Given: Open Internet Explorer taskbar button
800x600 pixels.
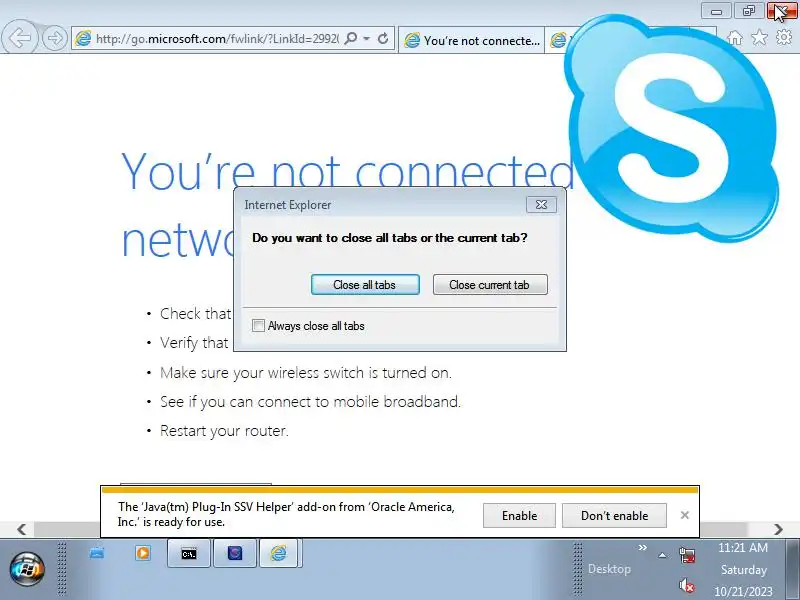Looking at the screenshot, I should coord(279,554).
